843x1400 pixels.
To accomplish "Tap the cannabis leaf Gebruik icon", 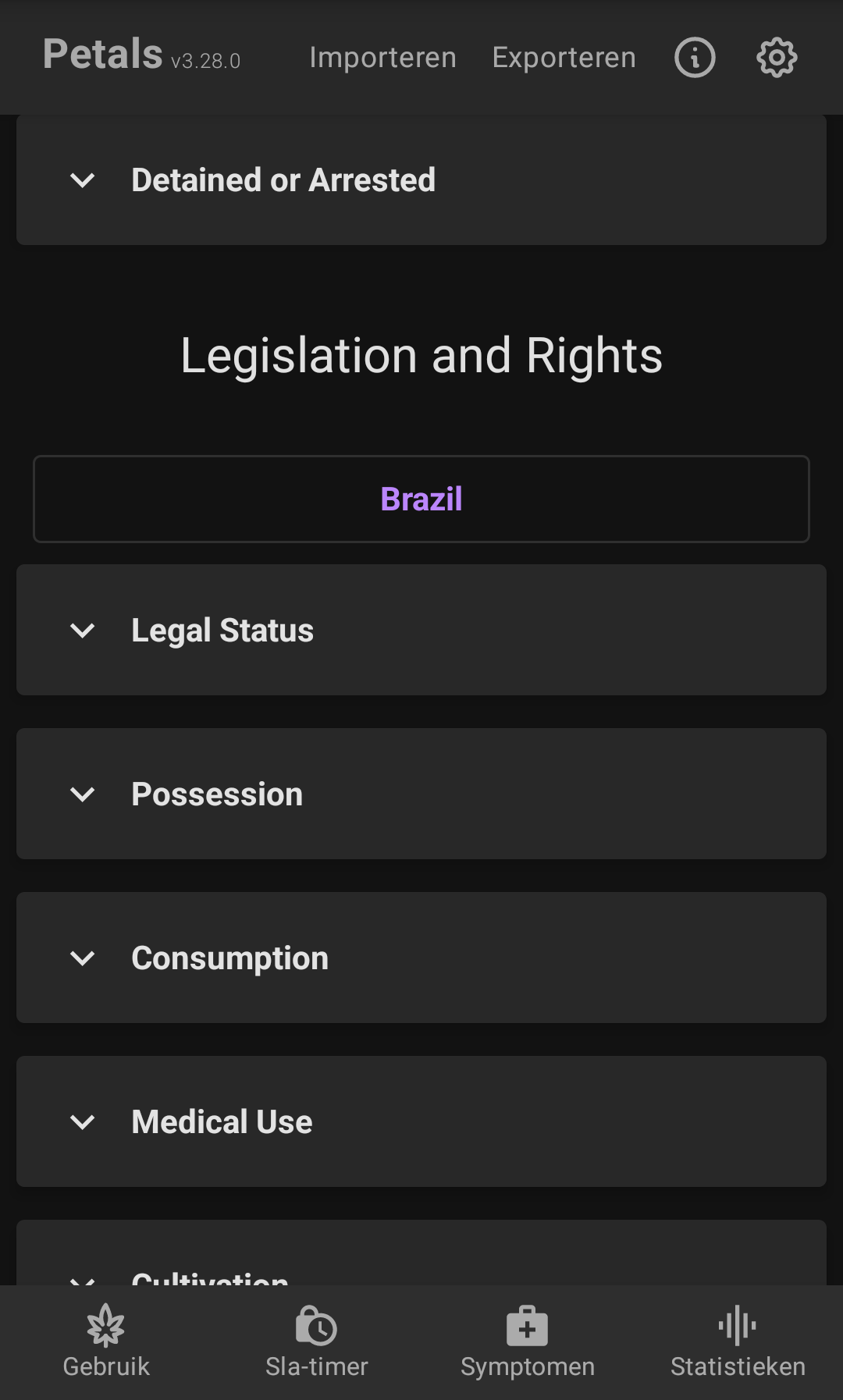I will pyautogui.click(x=106, y=1327).
